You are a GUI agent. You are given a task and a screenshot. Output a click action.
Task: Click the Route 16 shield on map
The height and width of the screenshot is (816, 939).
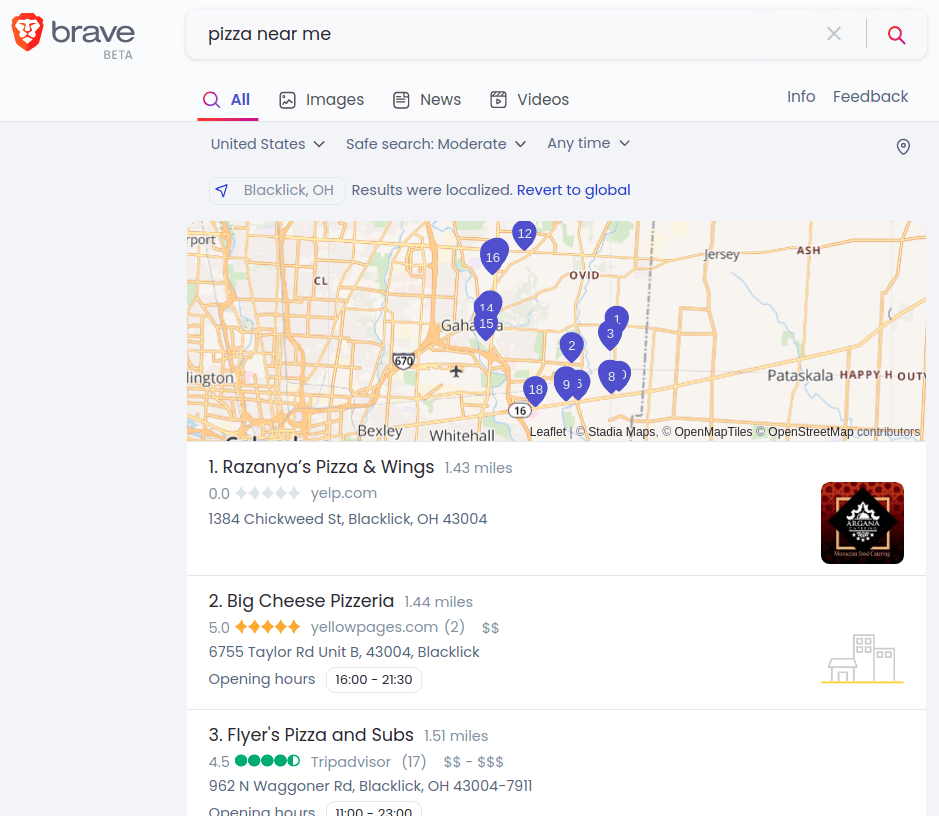point(520,411)
